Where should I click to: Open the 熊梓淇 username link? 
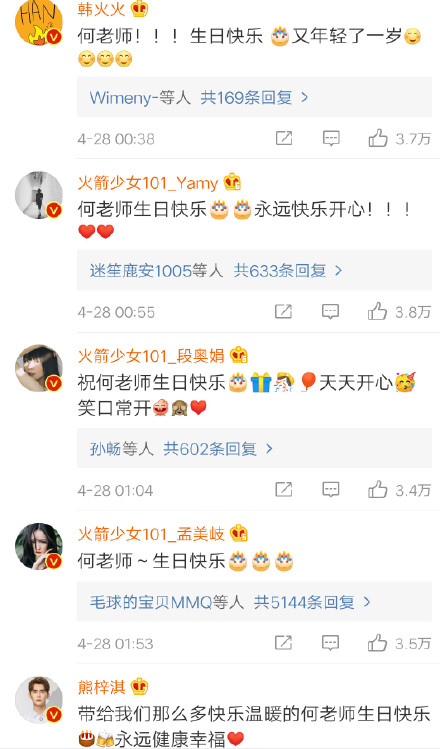coord(101,687)
